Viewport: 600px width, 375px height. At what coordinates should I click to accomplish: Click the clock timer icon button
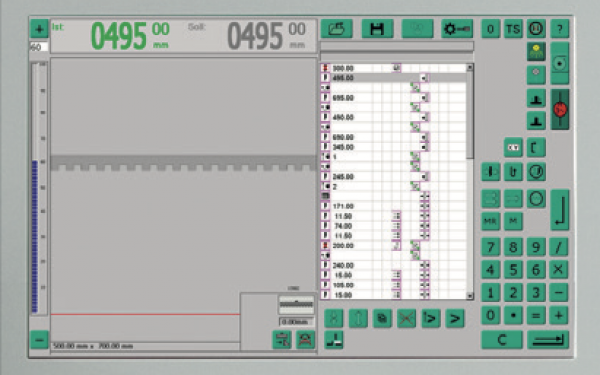(536, 171)
